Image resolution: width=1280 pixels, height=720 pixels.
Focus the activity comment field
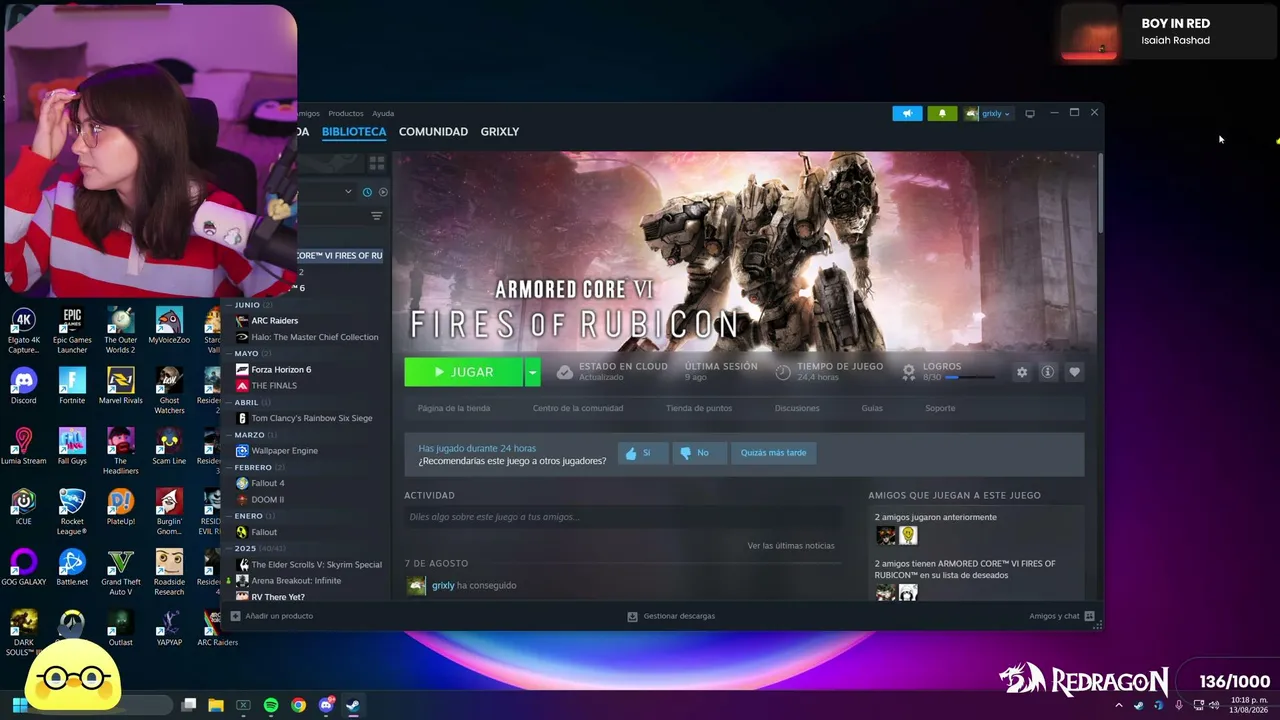[x=622, y=517]
